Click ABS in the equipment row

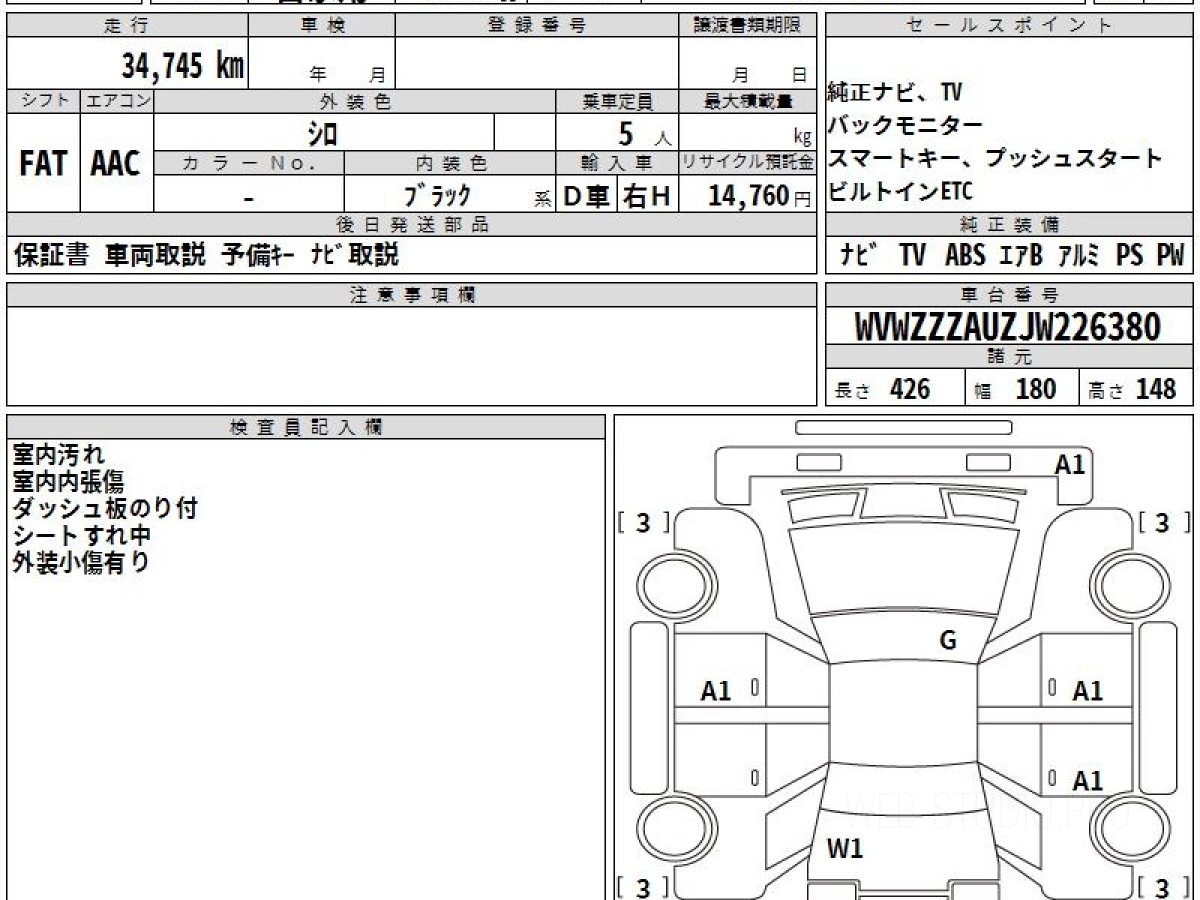965,256
